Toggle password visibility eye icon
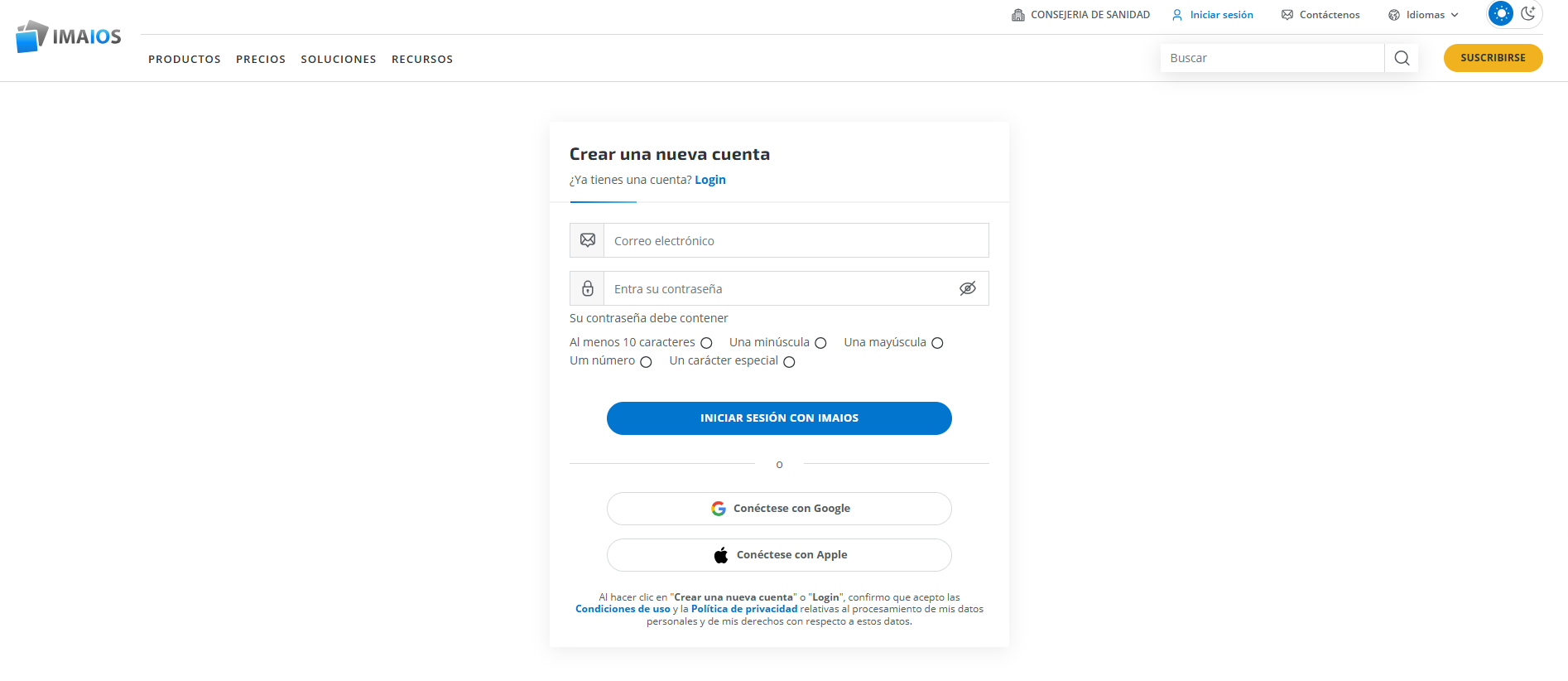The width and height of the screenshot is (1568, 681). pyautogui.click(x=968, y=288)
